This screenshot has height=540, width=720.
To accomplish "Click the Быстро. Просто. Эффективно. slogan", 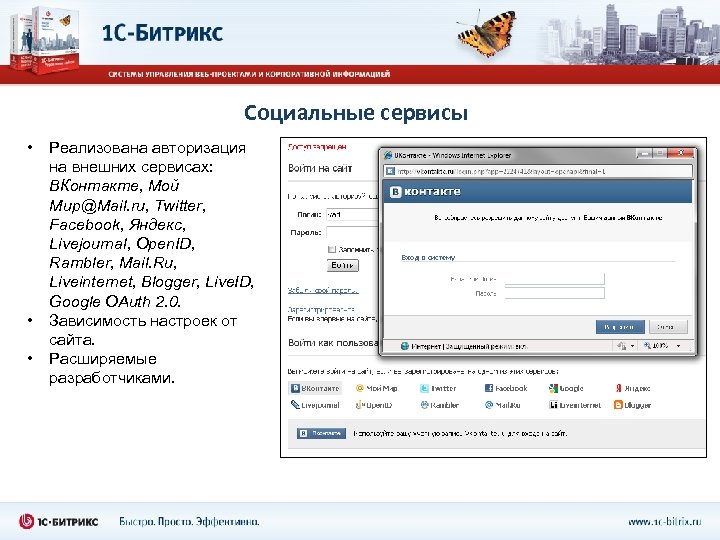I will 189,522.
